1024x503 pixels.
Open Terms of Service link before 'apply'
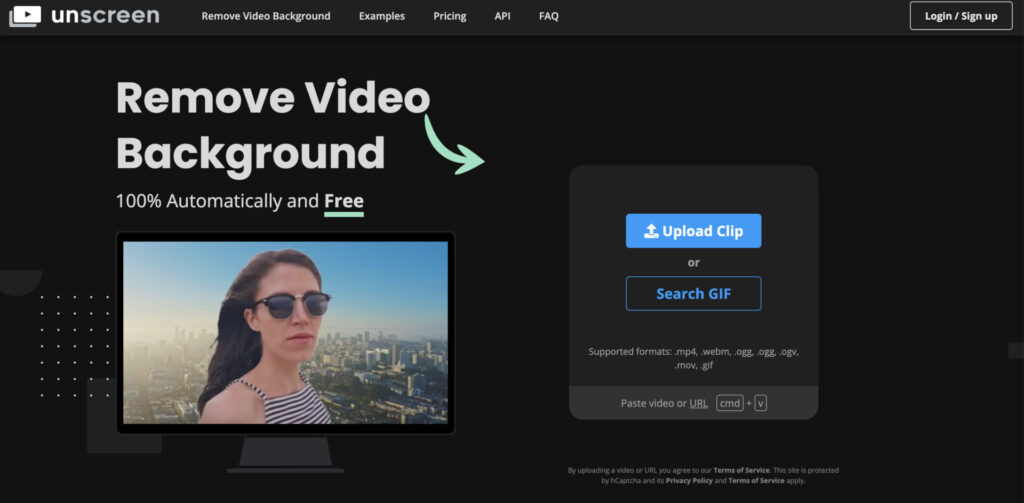[756, 481]
